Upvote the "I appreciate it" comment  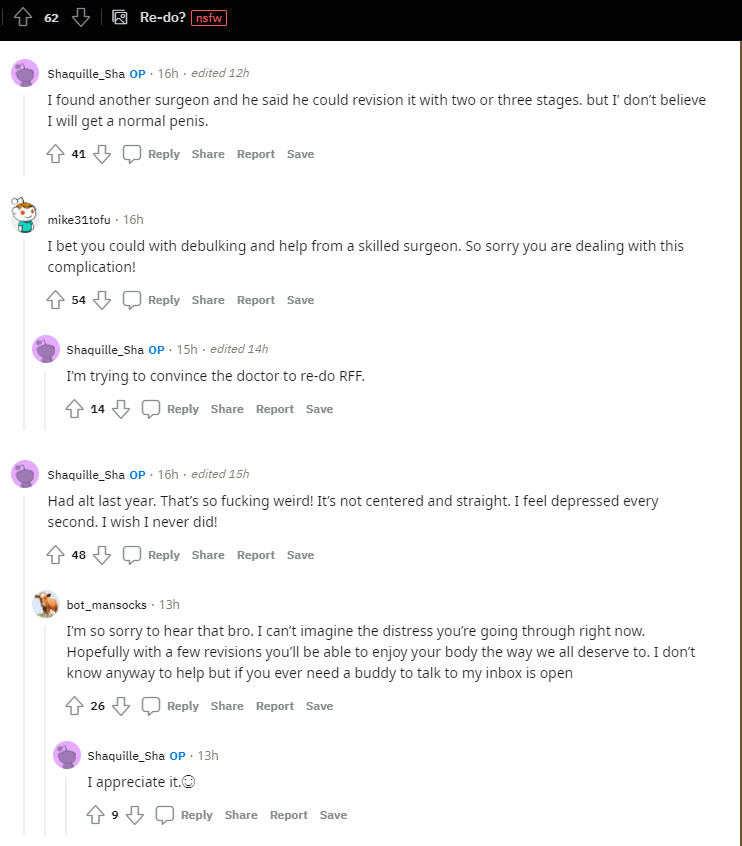pyautogui.click(x=96, y=815)
